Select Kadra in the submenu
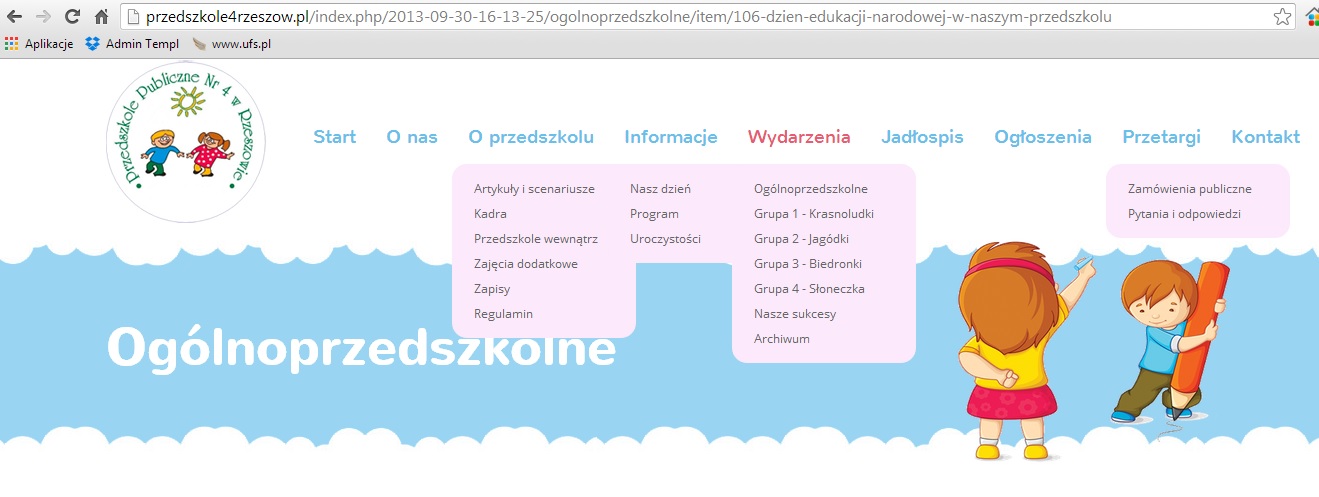Viewport: 1319px width, 497px height. click(x=490, y=214)
